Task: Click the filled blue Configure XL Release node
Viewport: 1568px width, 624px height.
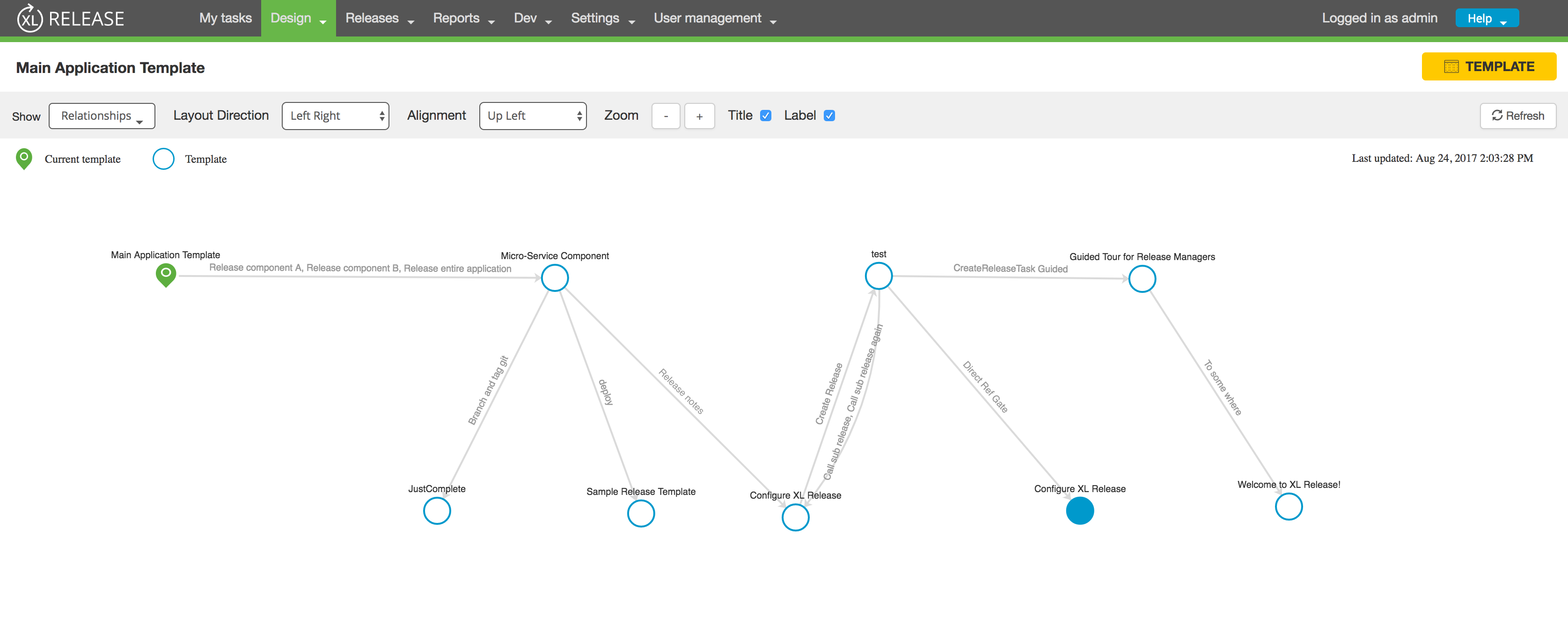Action: pos(1079,511)
